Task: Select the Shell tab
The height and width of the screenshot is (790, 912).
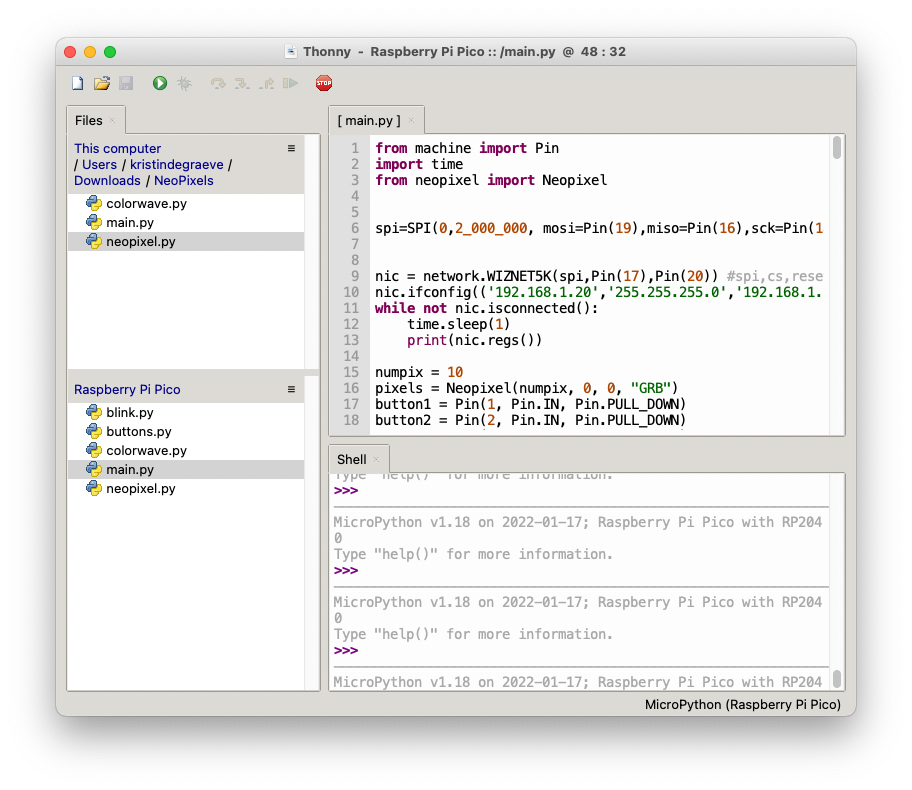Action: [352, 460]
